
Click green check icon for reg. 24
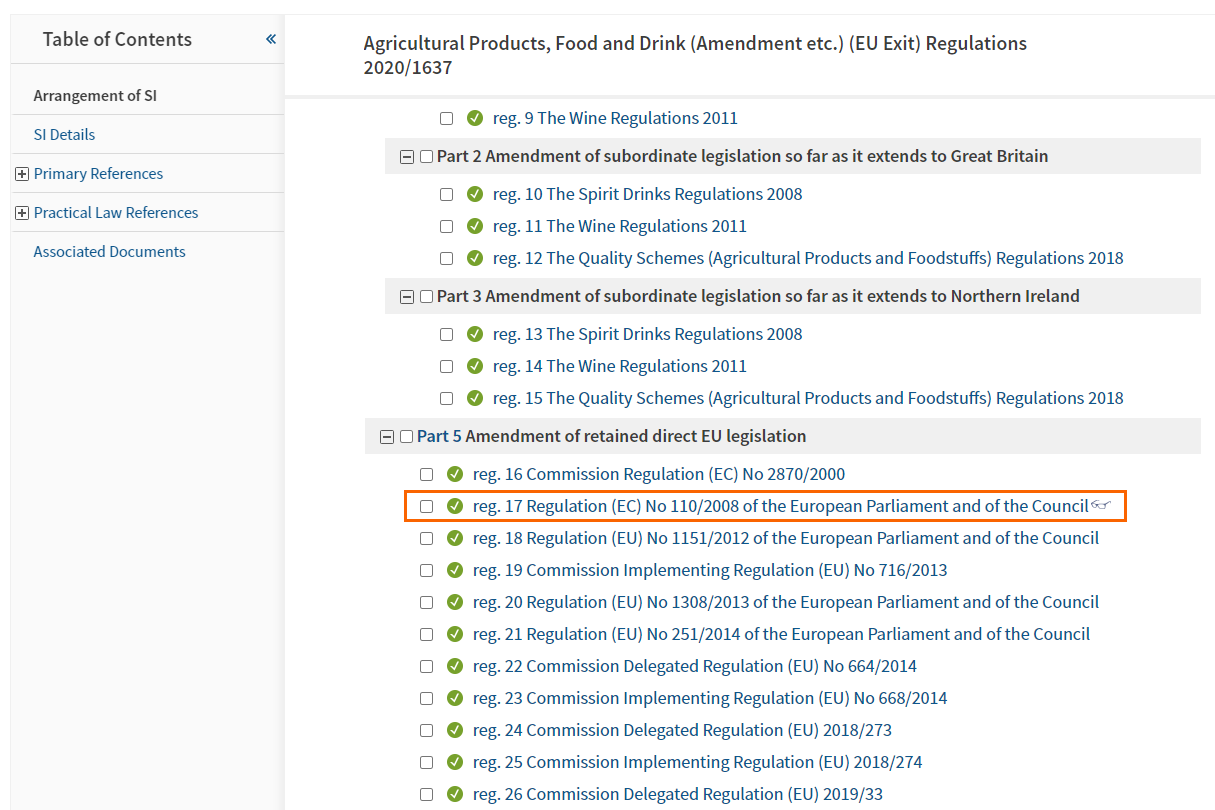[x=455, y=730]
